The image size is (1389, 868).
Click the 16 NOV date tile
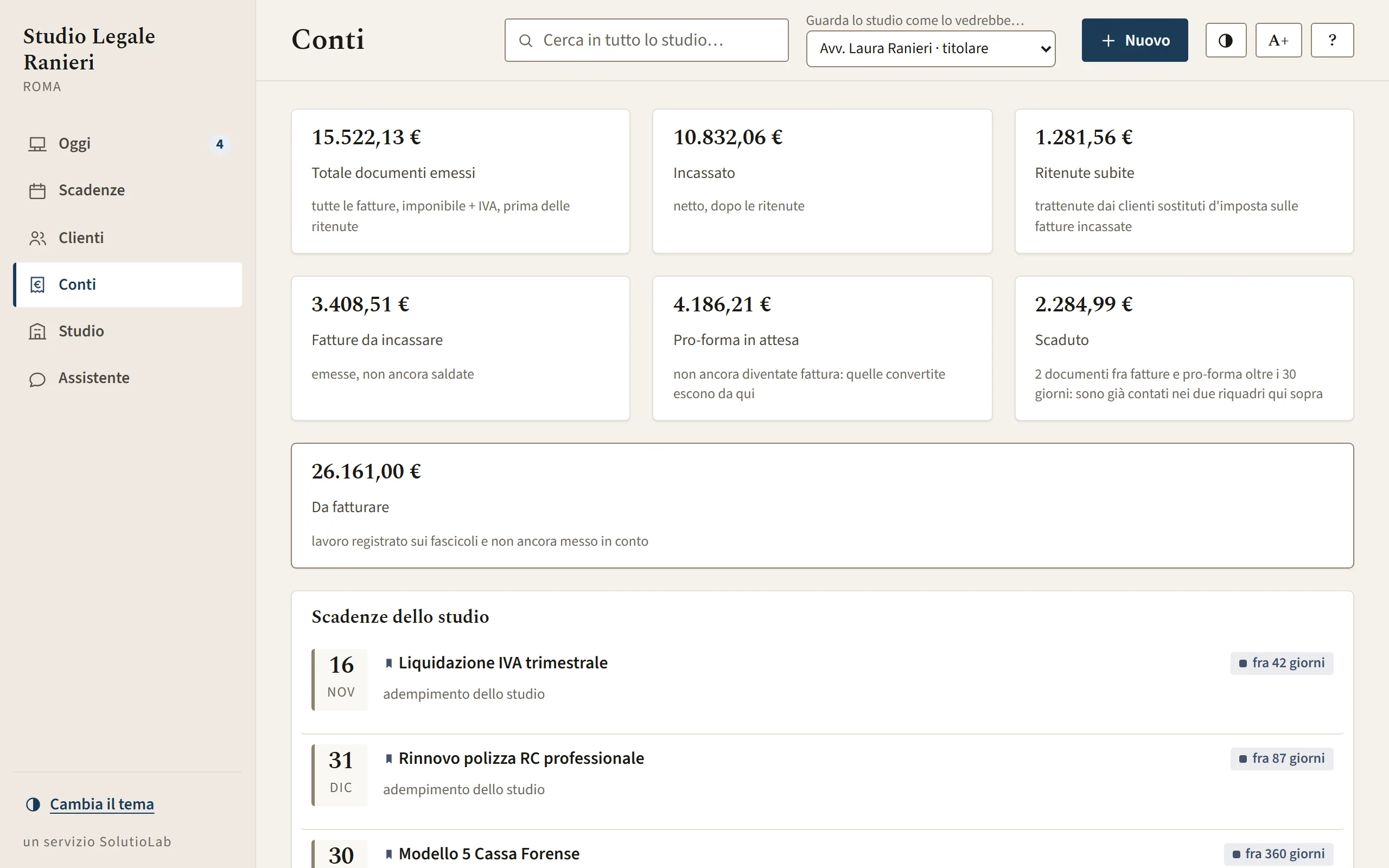(340, 679)
